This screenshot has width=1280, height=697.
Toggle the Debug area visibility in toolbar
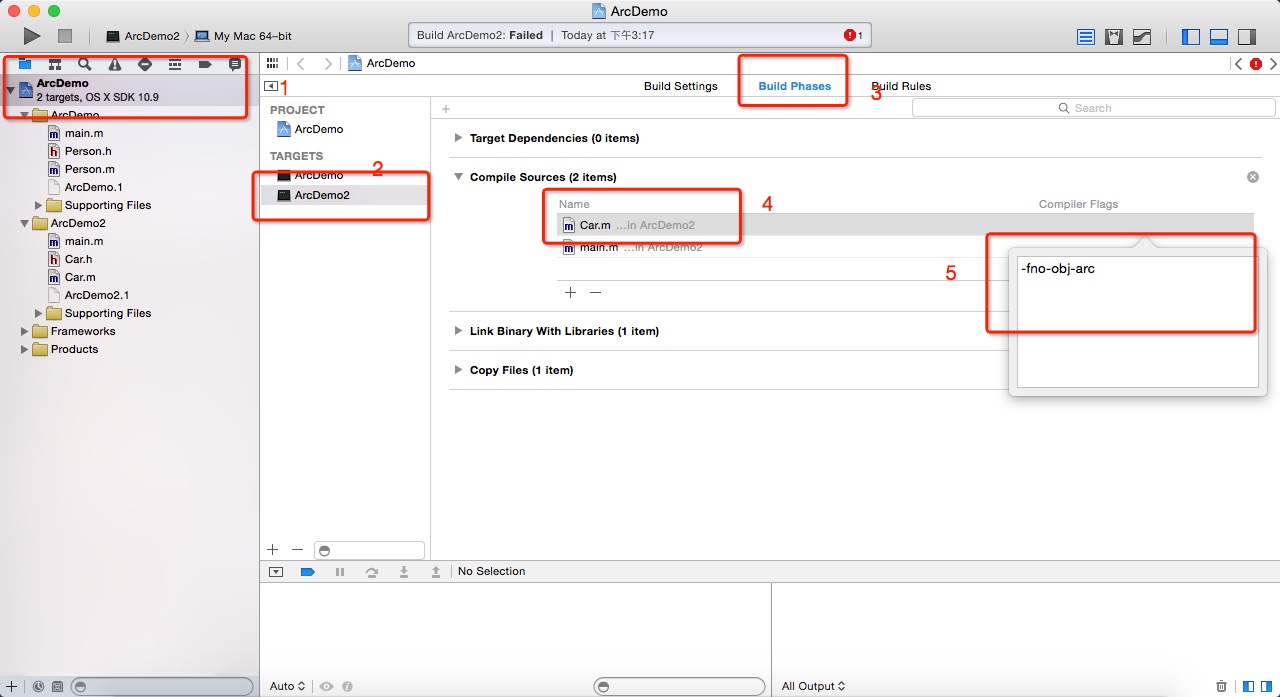(1219, 37)
